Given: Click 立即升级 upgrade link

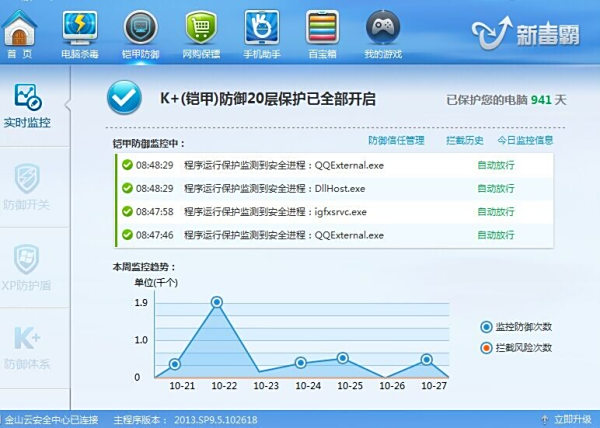Looking at the screenshot, I should [572, 420].
